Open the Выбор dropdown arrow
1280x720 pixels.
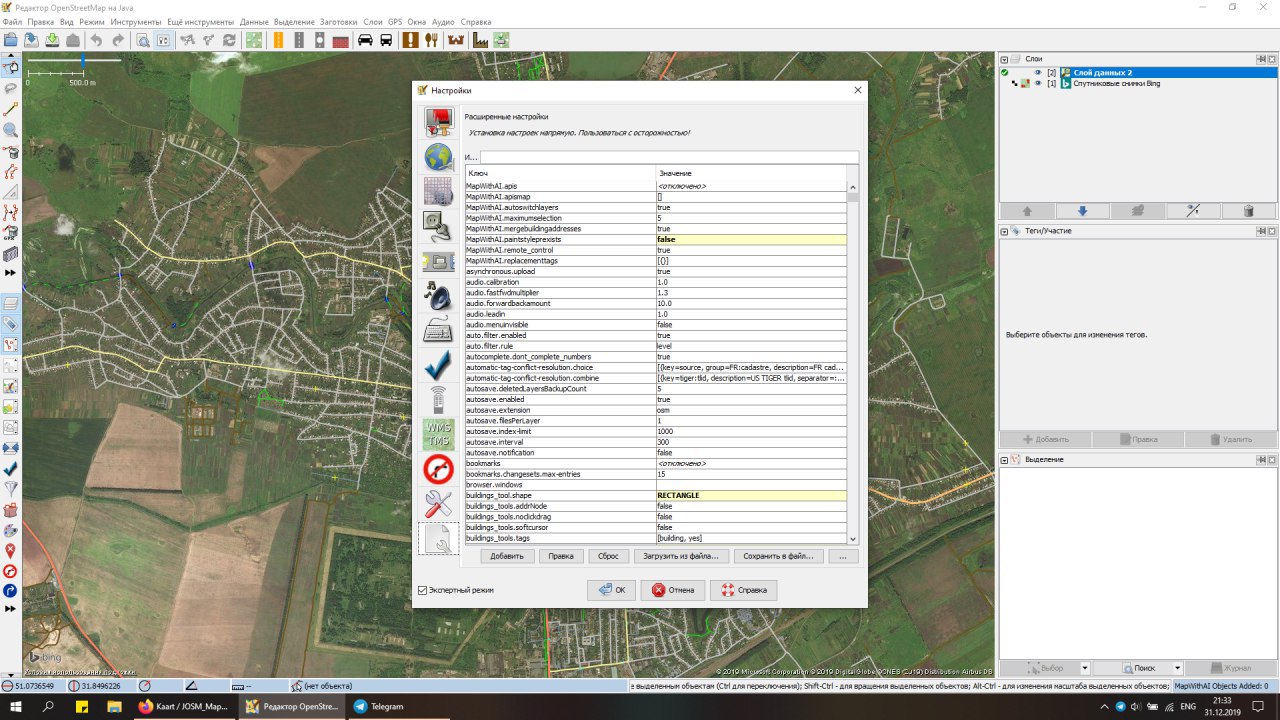(x=1085, y=667)
